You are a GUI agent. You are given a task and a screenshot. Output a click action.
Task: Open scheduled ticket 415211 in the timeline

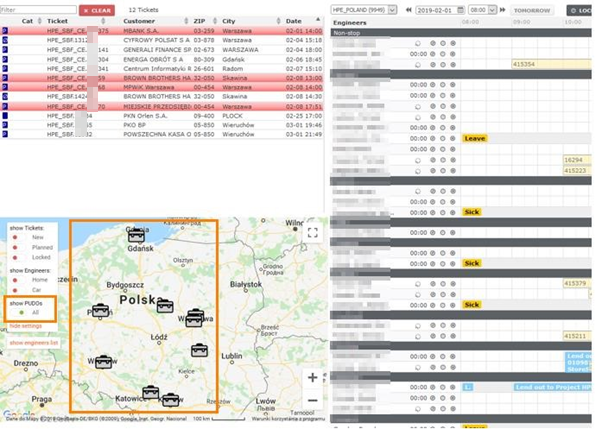577,336
